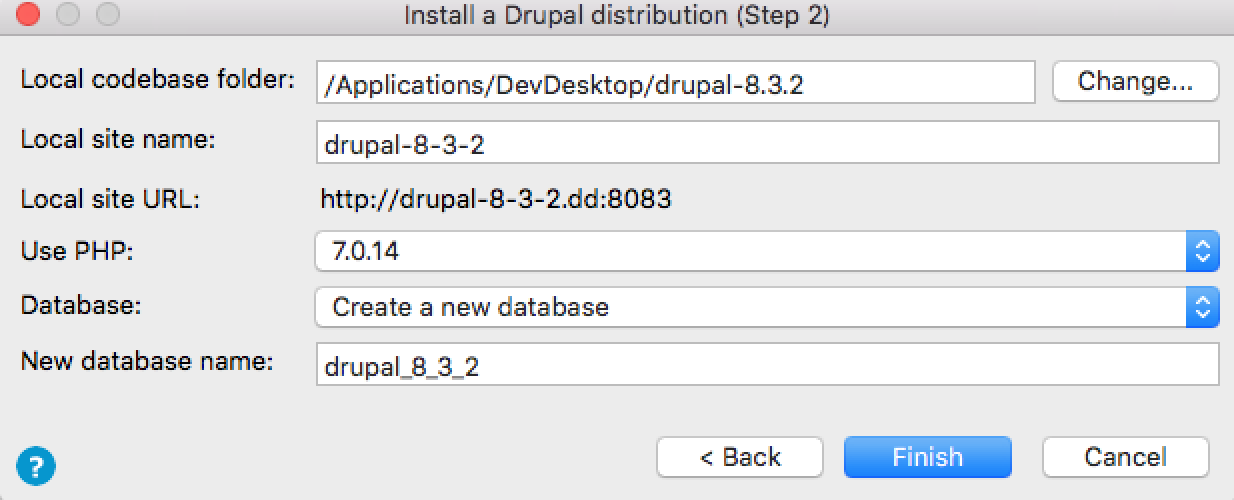Close the Install a Drupal distribution window
Viewport: 1234px width, 500px height.
click(29, 16)
